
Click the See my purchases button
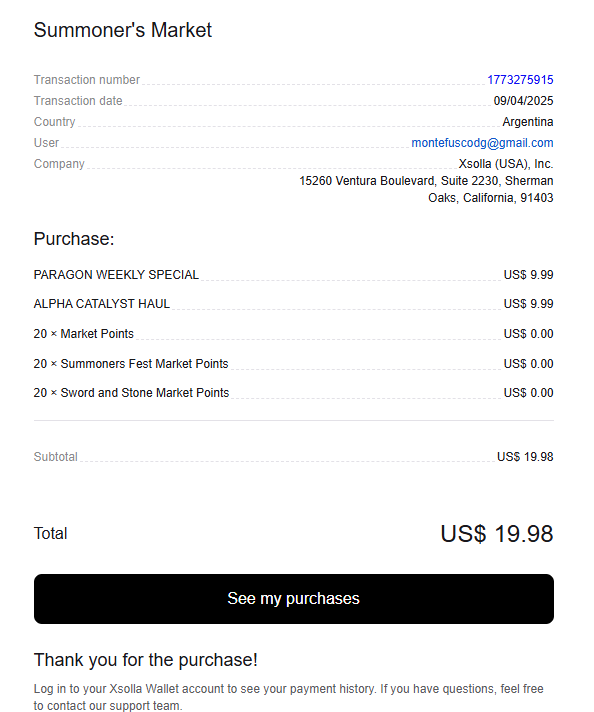click(294, 598)
